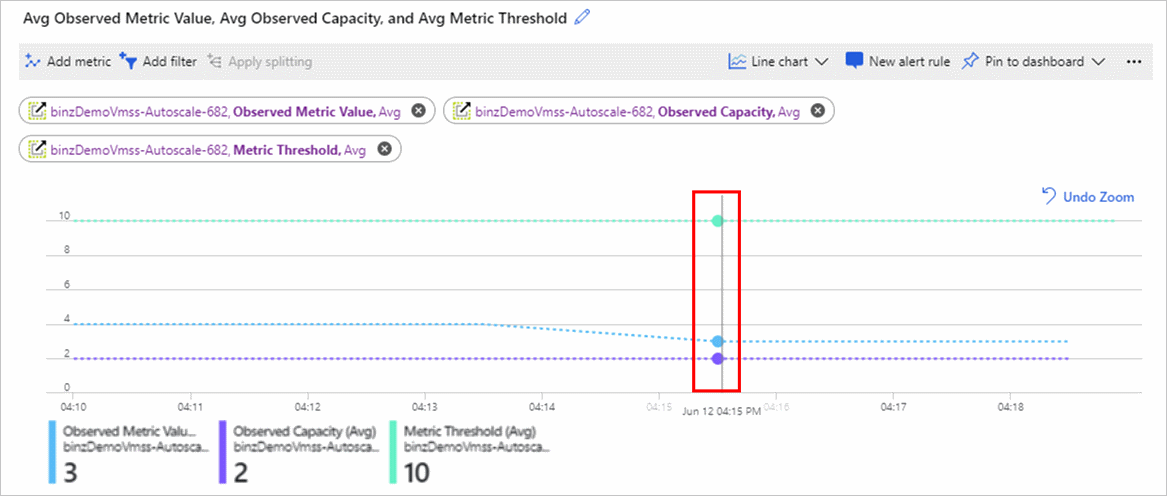Create a New alert rule
1167x496 pixels.
tap(898, 61)
